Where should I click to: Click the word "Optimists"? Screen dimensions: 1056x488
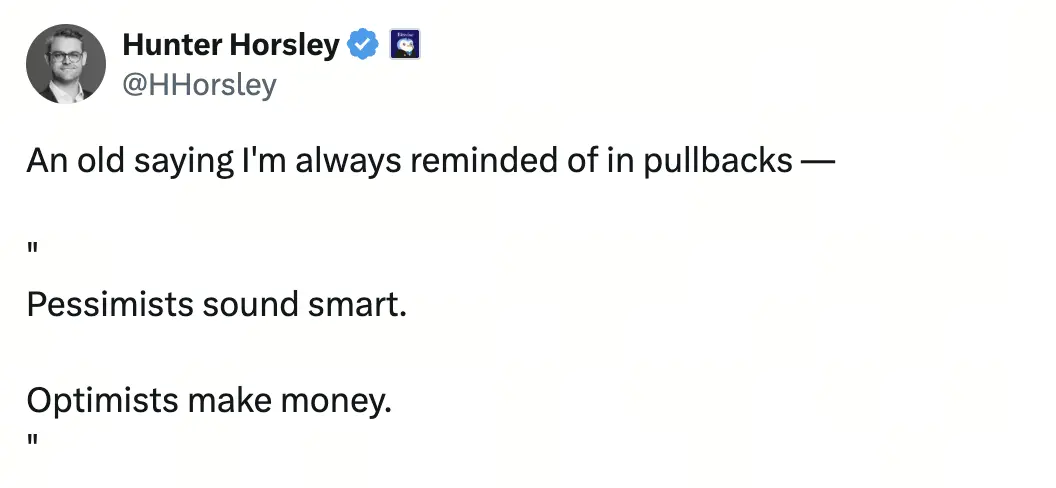(x=103, y=401)
